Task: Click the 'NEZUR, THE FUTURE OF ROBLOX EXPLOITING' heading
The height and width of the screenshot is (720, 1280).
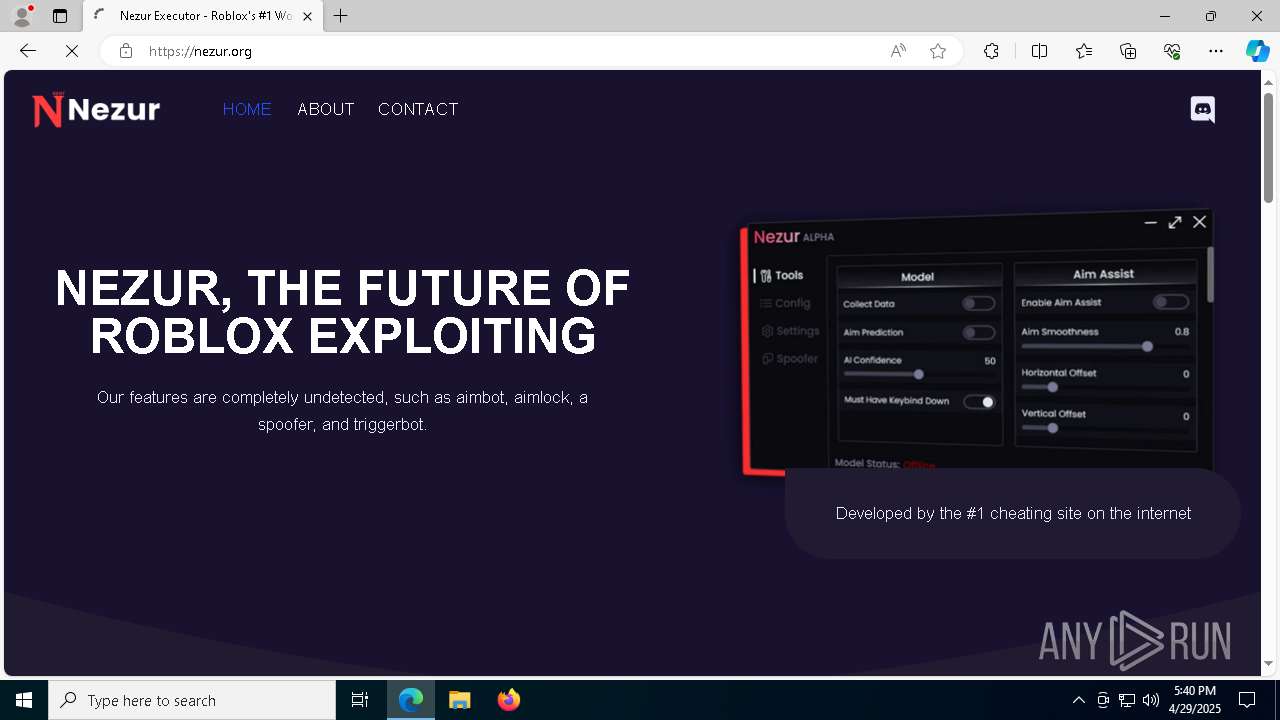Action: (x=342, y=312)
